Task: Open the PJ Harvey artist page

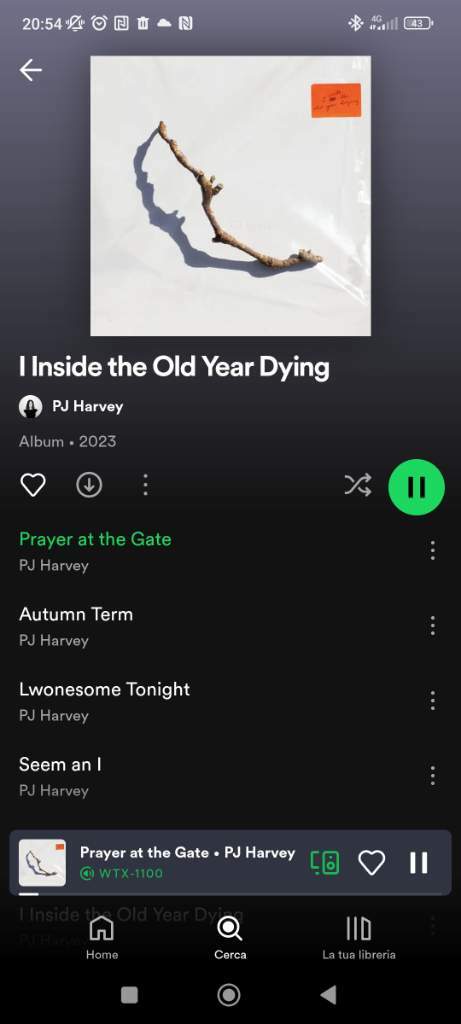Action: click(x=71, y=407)
